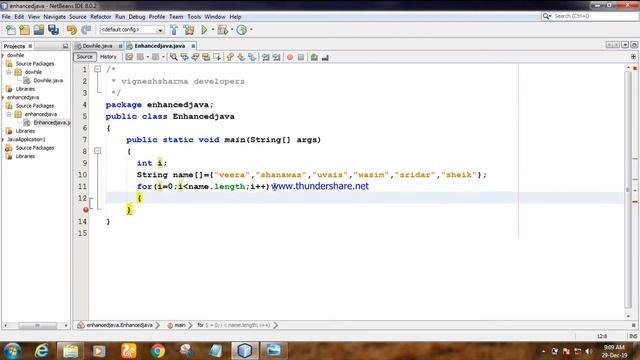
Task: Click the New File toolbar icon
Action: [x=11, y=30]
